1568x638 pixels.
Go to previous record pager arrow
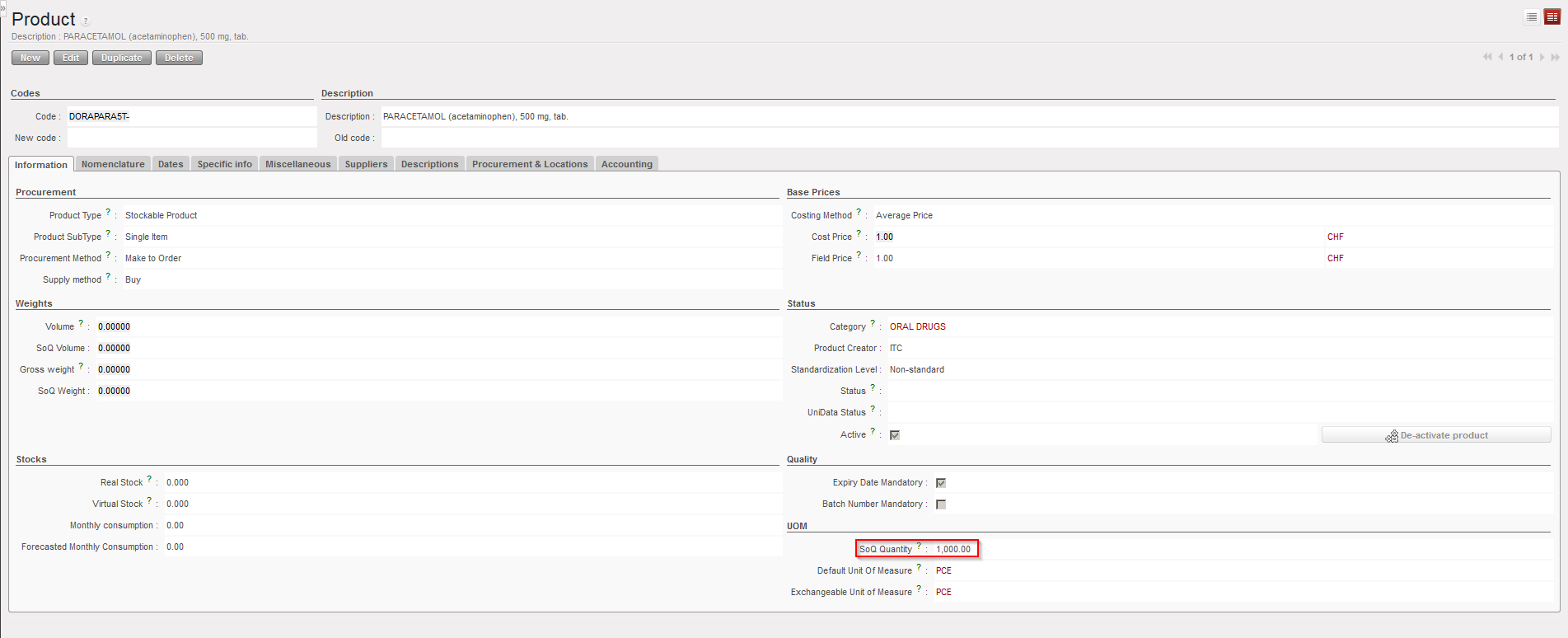(x=1500, y=57)
